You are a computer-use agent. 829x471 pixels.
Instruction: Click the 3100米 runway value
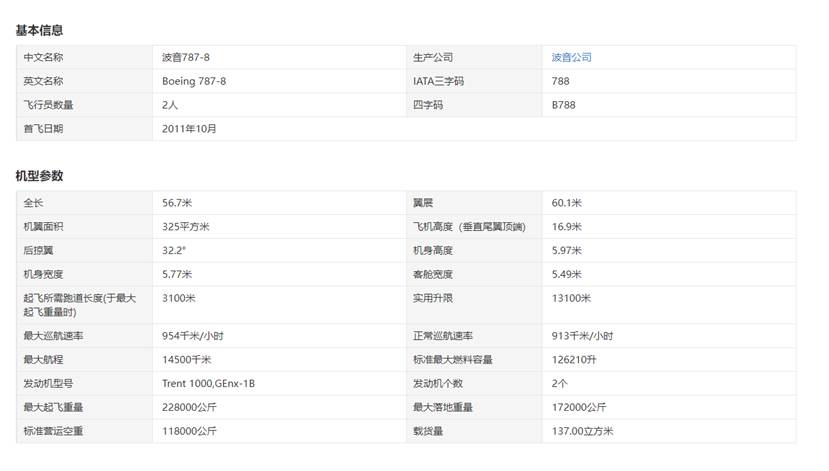coord(179,298)
